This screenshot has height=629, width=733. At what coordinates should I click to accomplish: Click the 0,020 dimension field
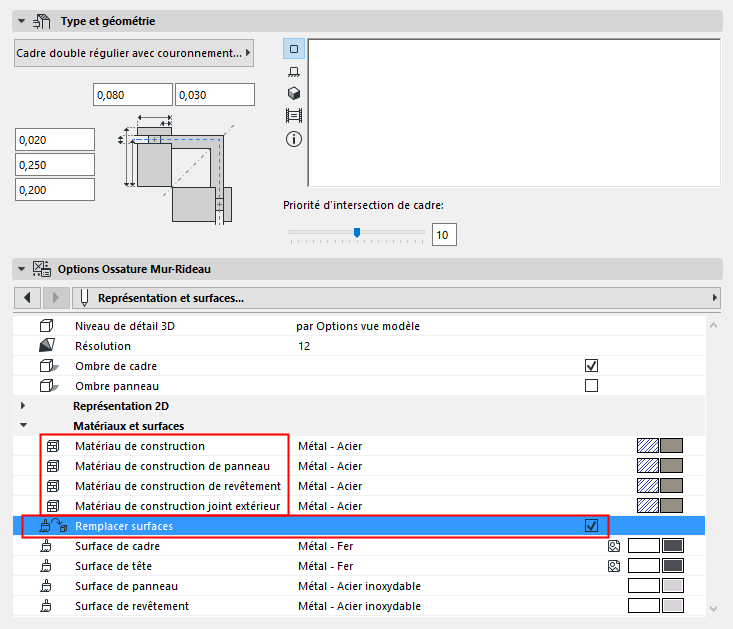coord(55,140)
